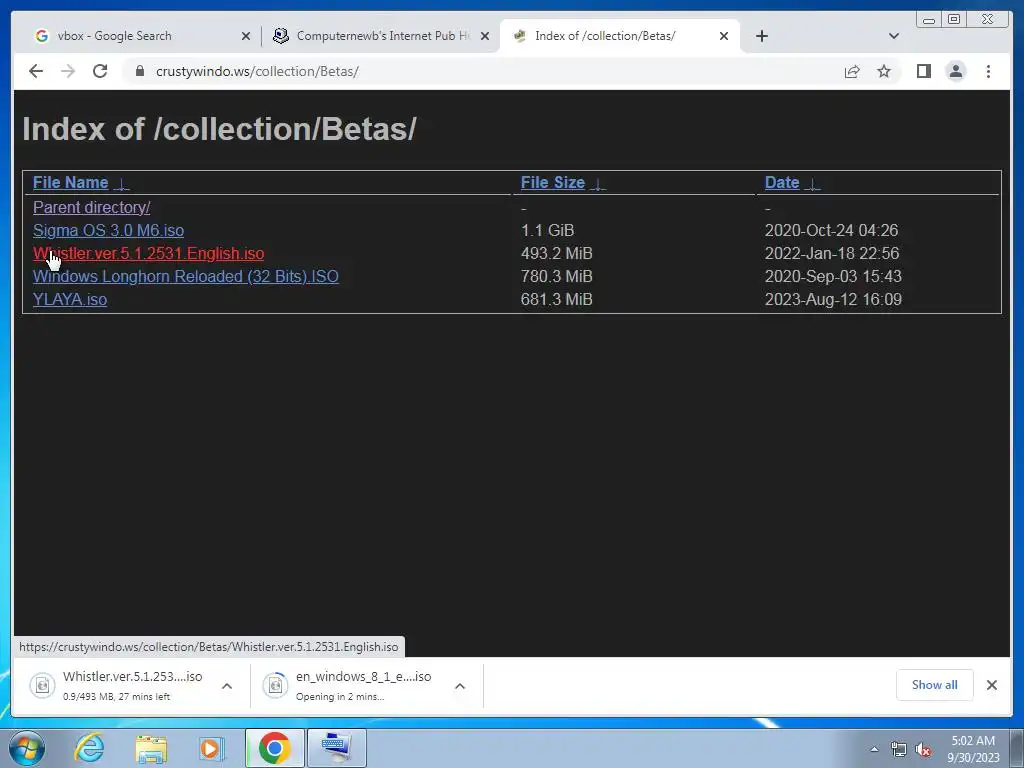Close the Index of /collection/Betas/ tab
Screen dimensions: 1024x768
tap(724, 36)
